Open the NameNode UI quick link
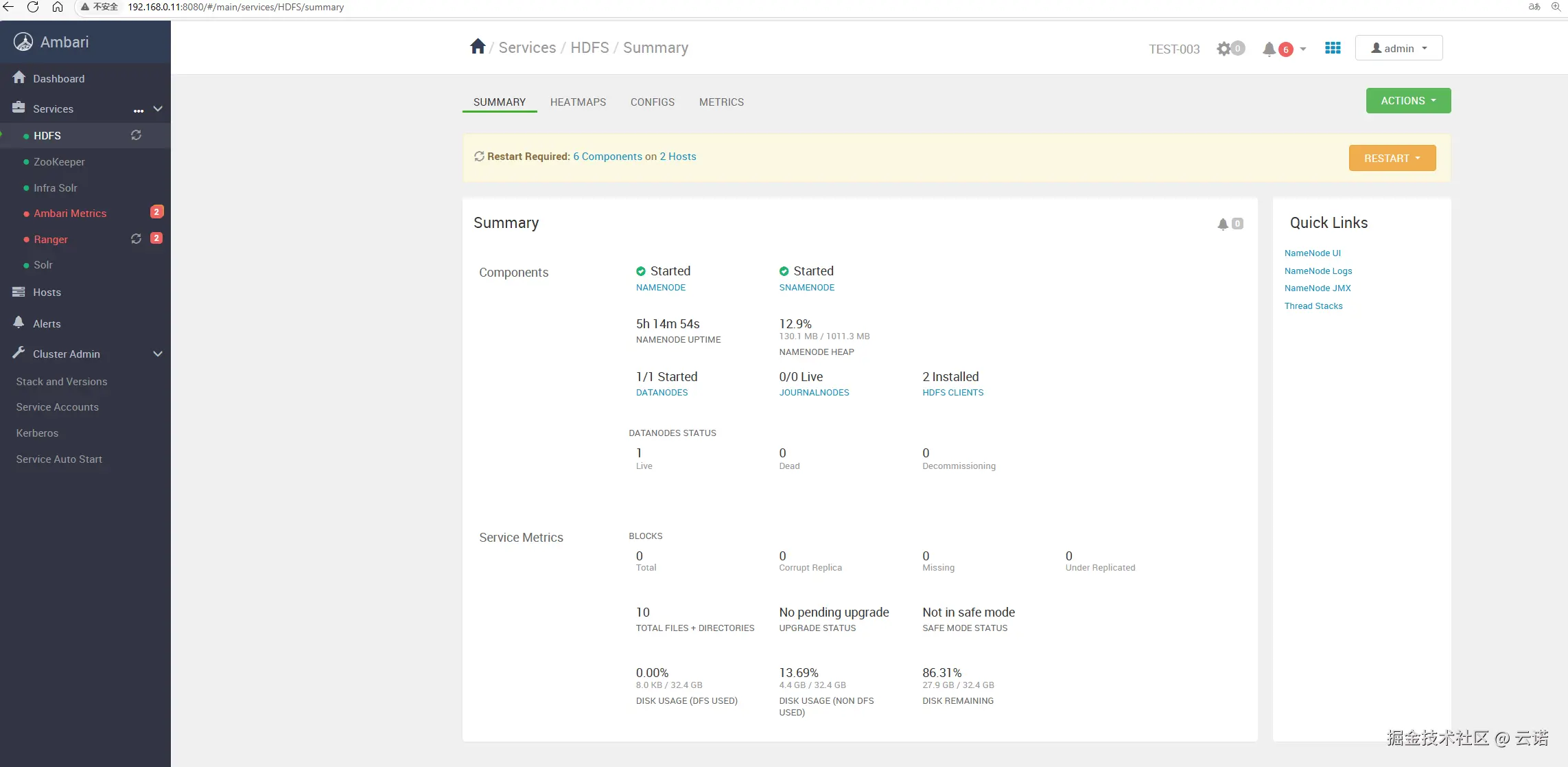This screenshot has height=767, width=1568. pos(1312,253)
